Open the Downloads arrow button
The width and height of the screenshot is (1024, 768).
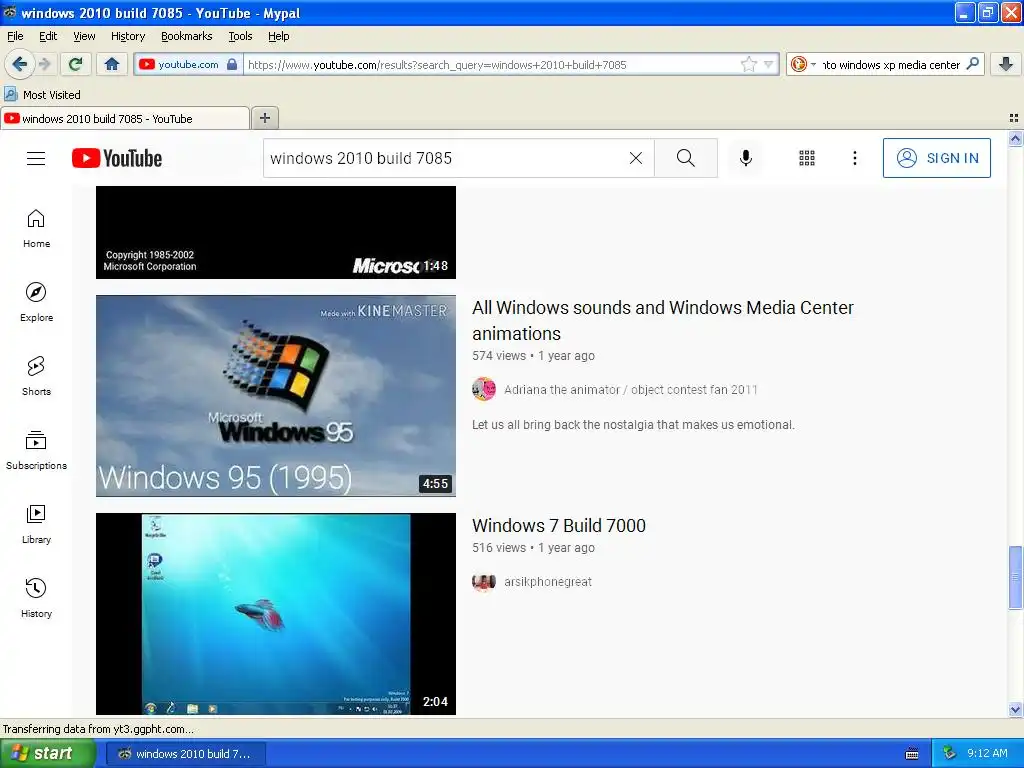click(1006, 64)
